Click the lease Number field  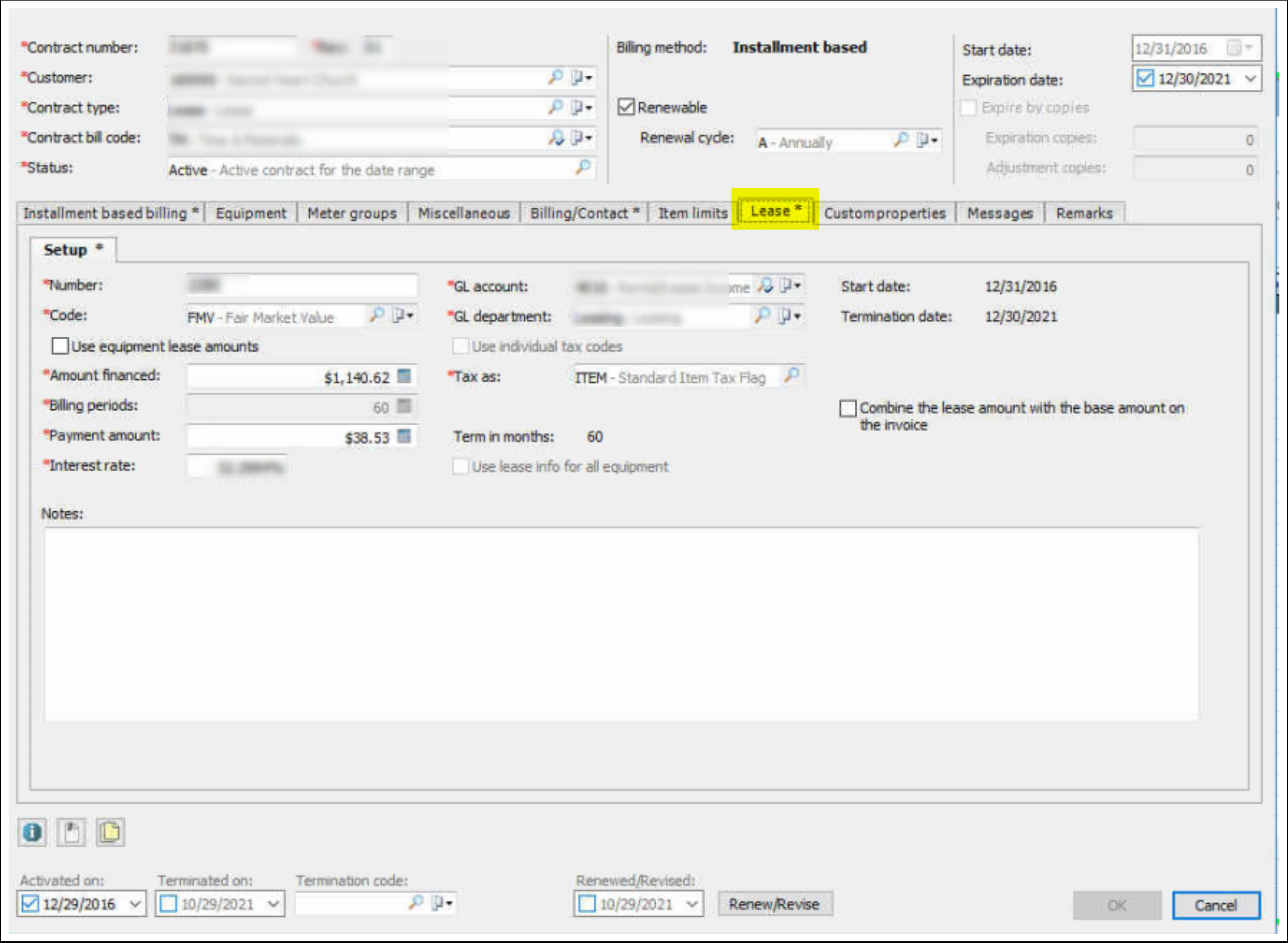(x=302, y=285)
